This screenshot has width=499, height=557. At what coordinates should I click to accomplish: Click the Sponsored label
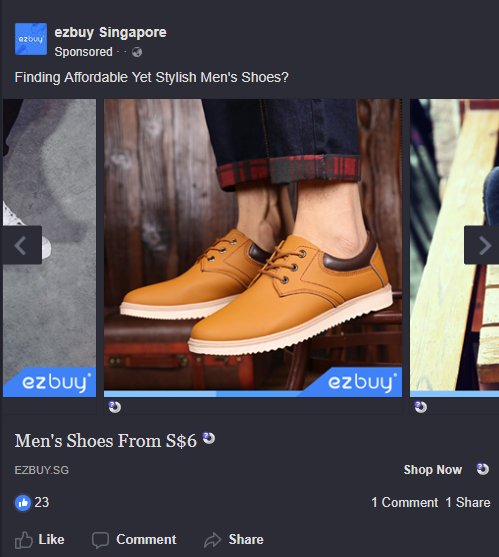click(83, 52)
